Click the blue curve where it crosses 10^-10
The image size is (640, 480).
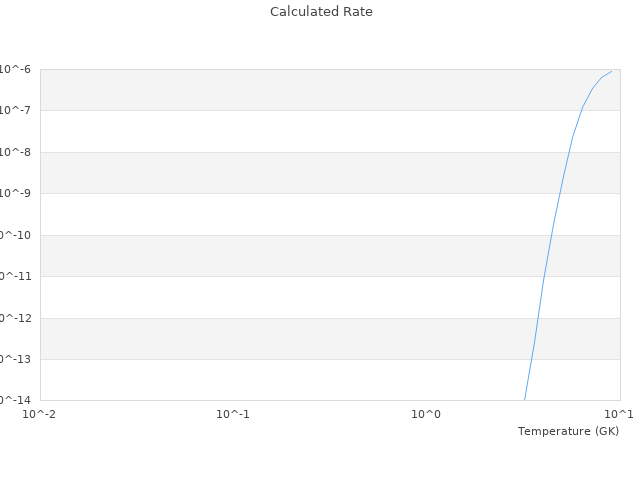pos(551,235)
